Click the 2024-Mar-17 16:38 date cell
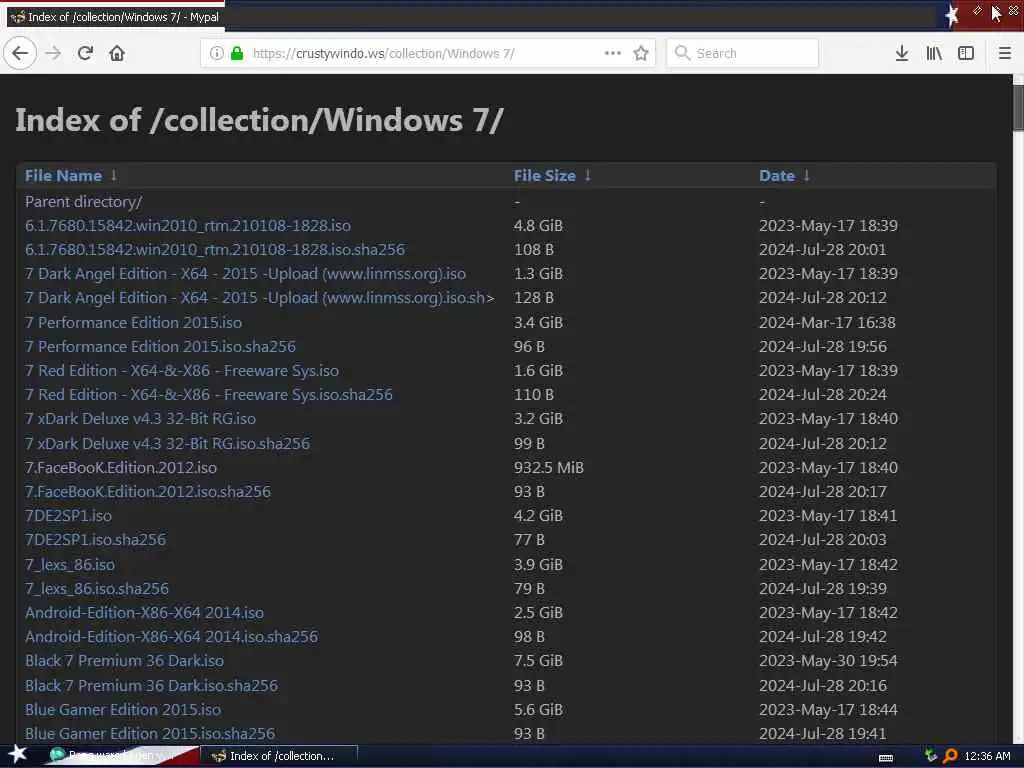The height and width of the screenshot is (768, 1024). point(827,323)
